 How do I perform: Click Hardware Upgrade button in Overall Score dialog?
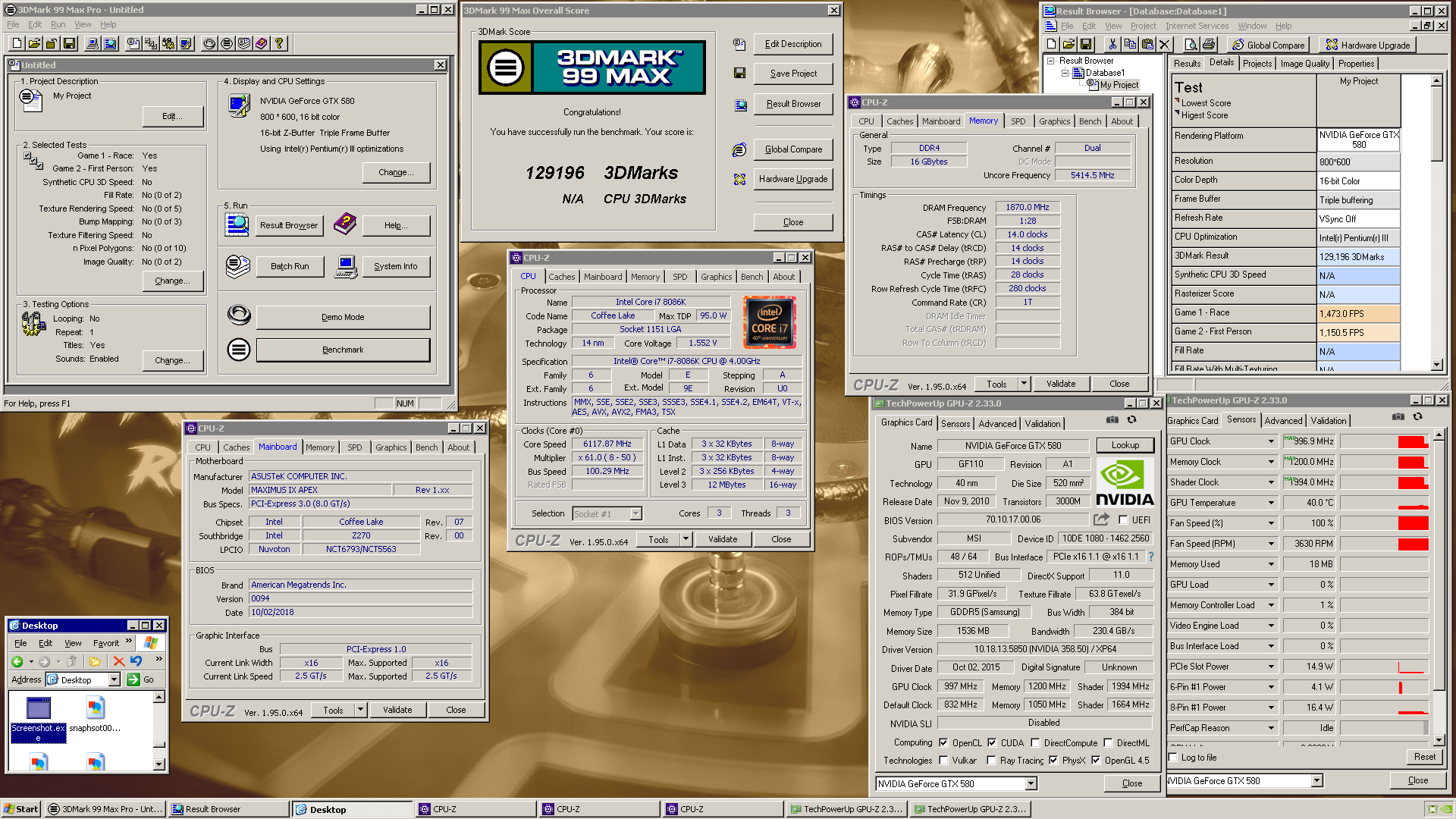[x=793, y=180]
